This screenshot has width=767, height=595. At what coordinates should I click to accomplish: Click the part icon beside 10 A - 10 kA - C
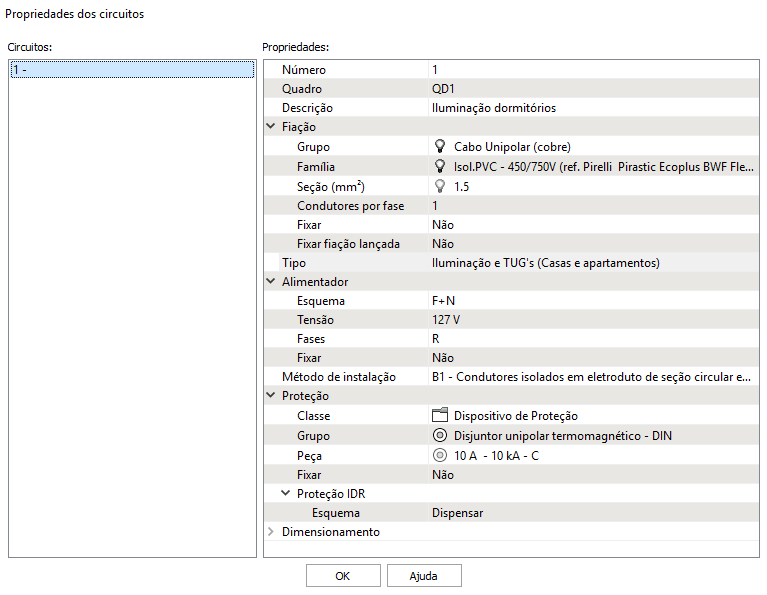439,456
